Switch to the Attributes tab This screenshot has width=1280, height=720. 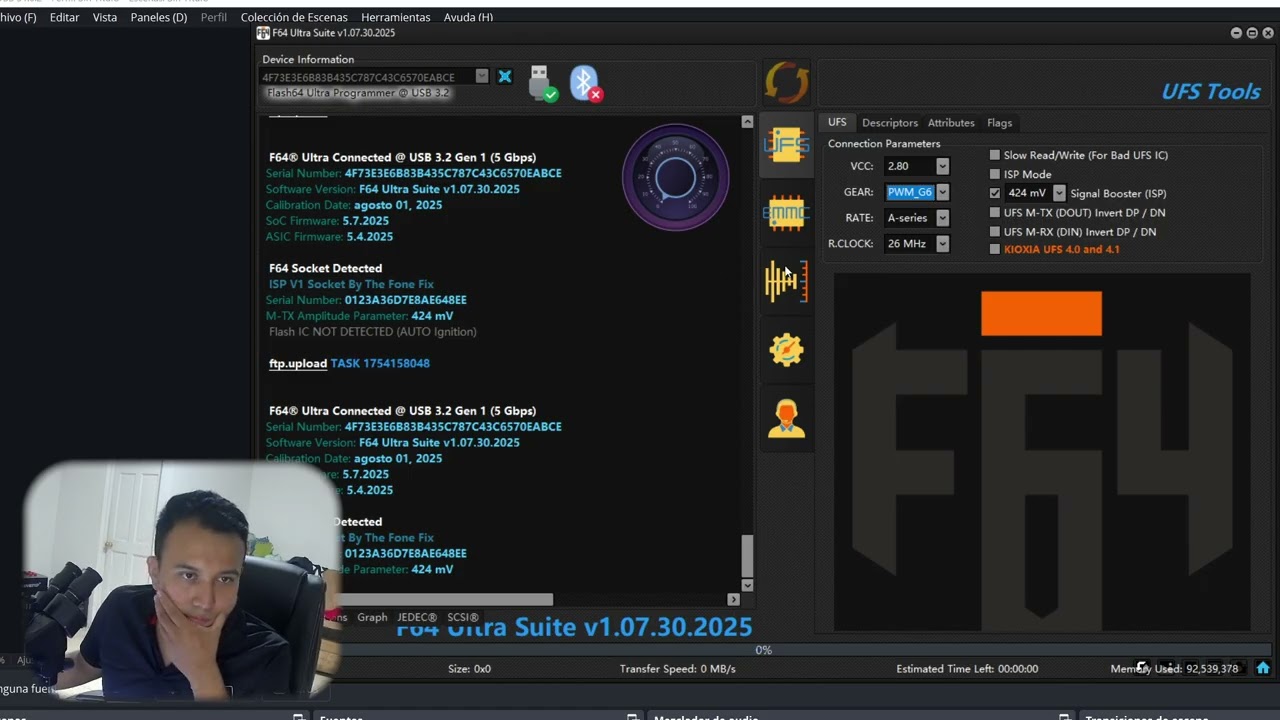click(x=951, y=123)
